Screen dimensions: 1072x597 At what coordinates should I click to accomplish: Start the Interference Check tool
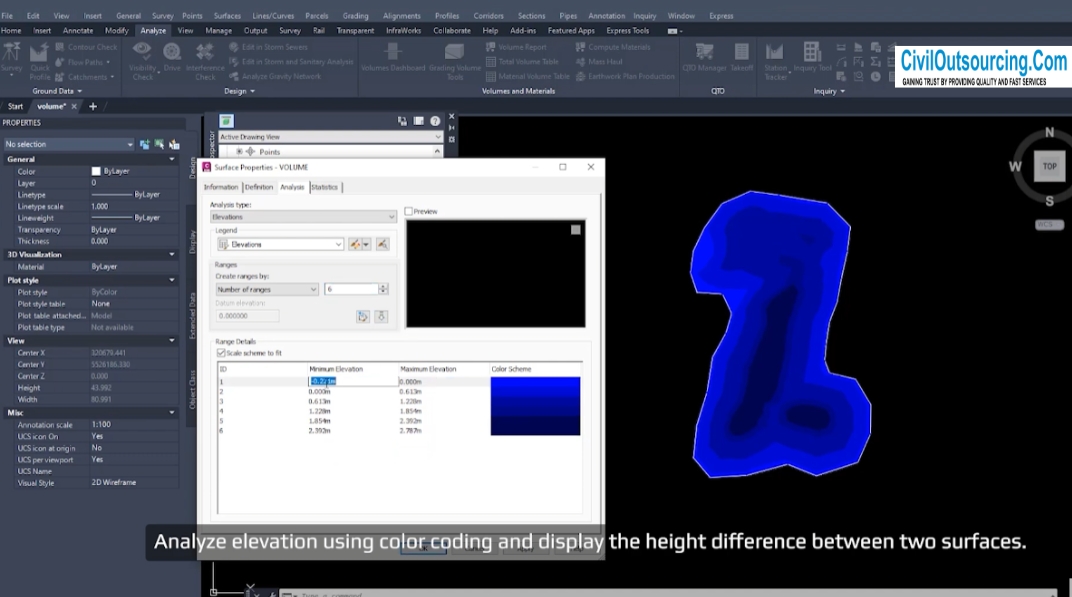pyautogui.click(x=205, y=61)
